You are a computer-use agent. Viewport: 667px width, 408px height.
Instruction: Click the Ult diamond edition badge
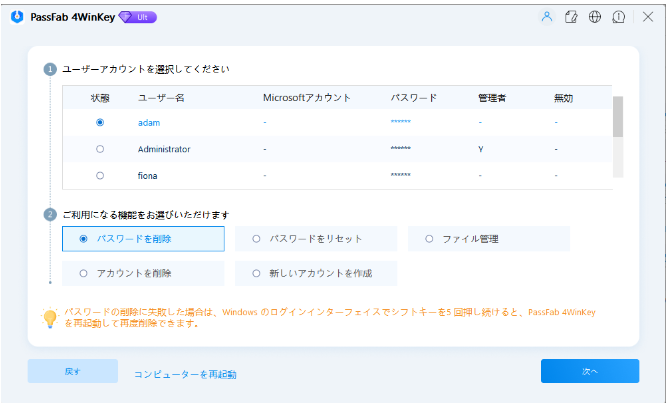coord(138,17)
